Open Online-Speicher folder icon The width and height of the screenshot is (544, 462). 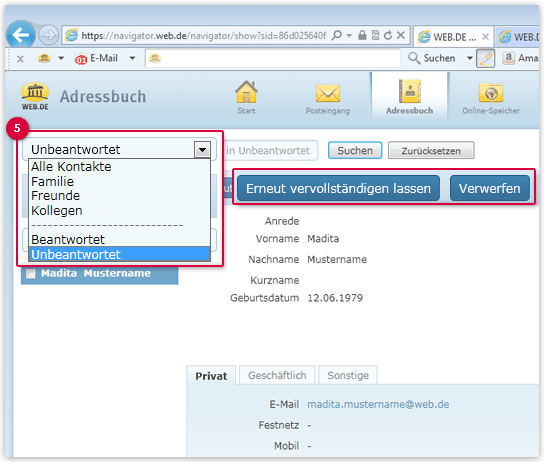point(491,92)
